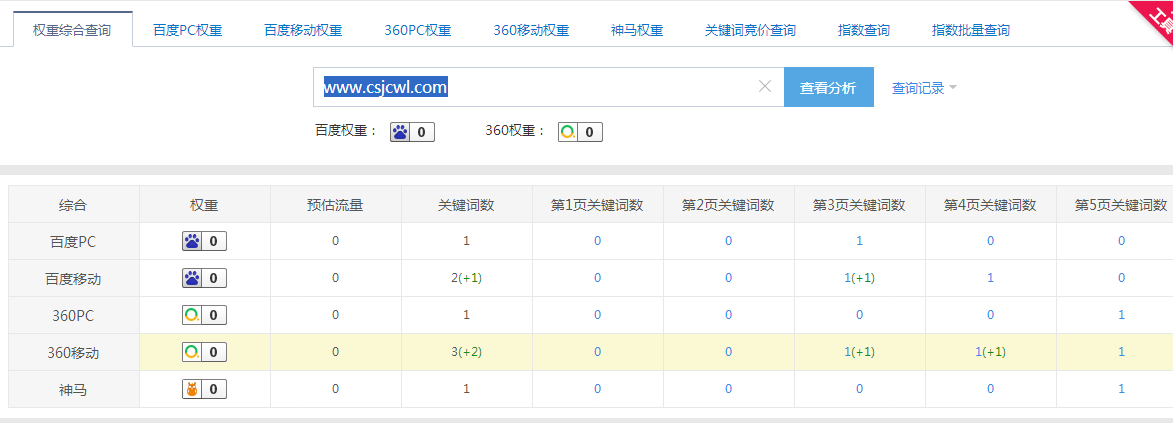Image resolution: width=1173 pixels, height=423 pixels.
Task: Click Baidu paw icon in 百度移动 row
Action: click(192, 278)
